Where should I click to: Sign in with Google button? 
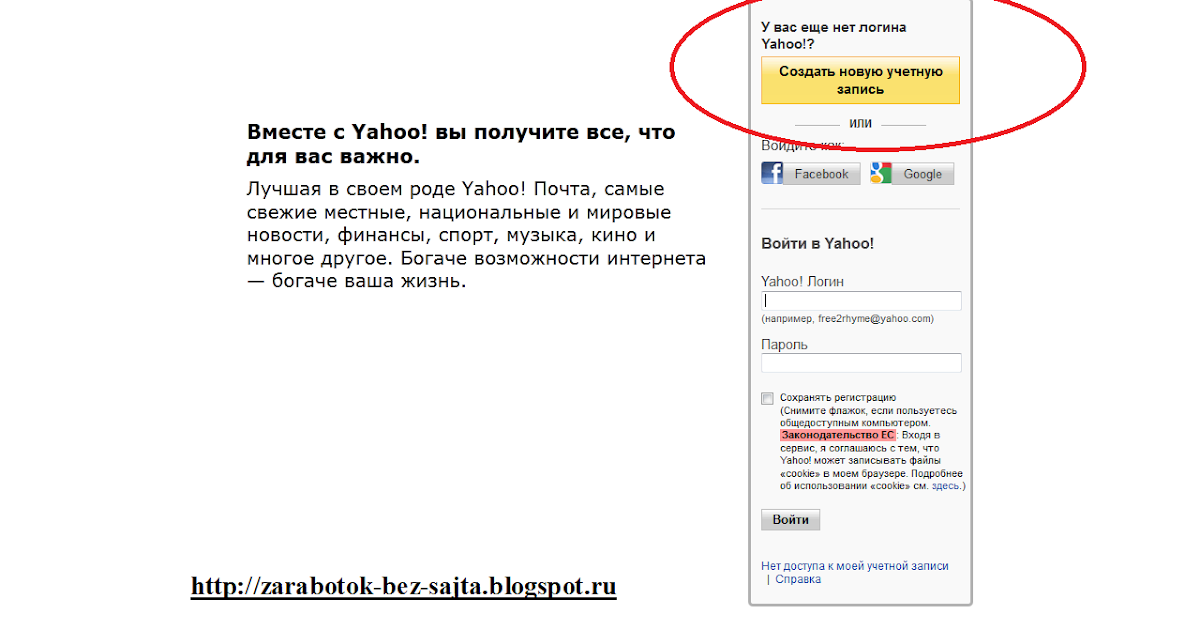point(911,173)
